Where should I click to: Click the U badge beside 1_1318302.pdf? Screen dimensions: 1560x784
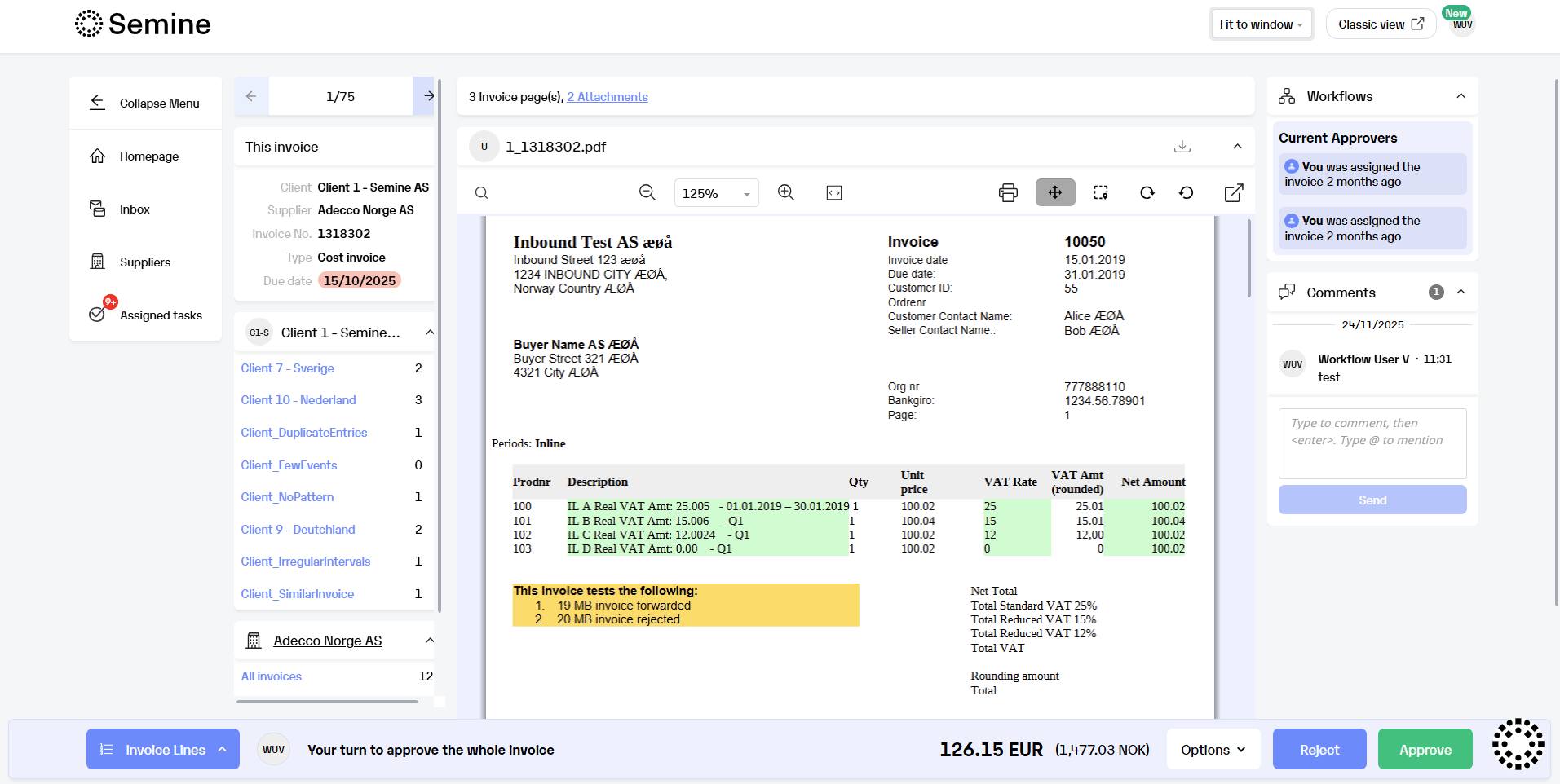[484, 147]
